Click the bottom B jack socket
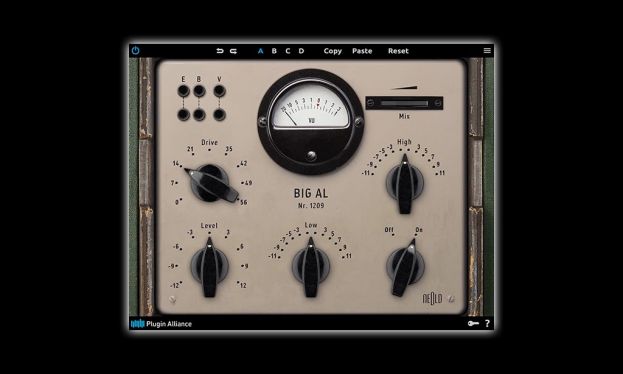The height and width of the screenshot is (374, 623). coord(199,115)
